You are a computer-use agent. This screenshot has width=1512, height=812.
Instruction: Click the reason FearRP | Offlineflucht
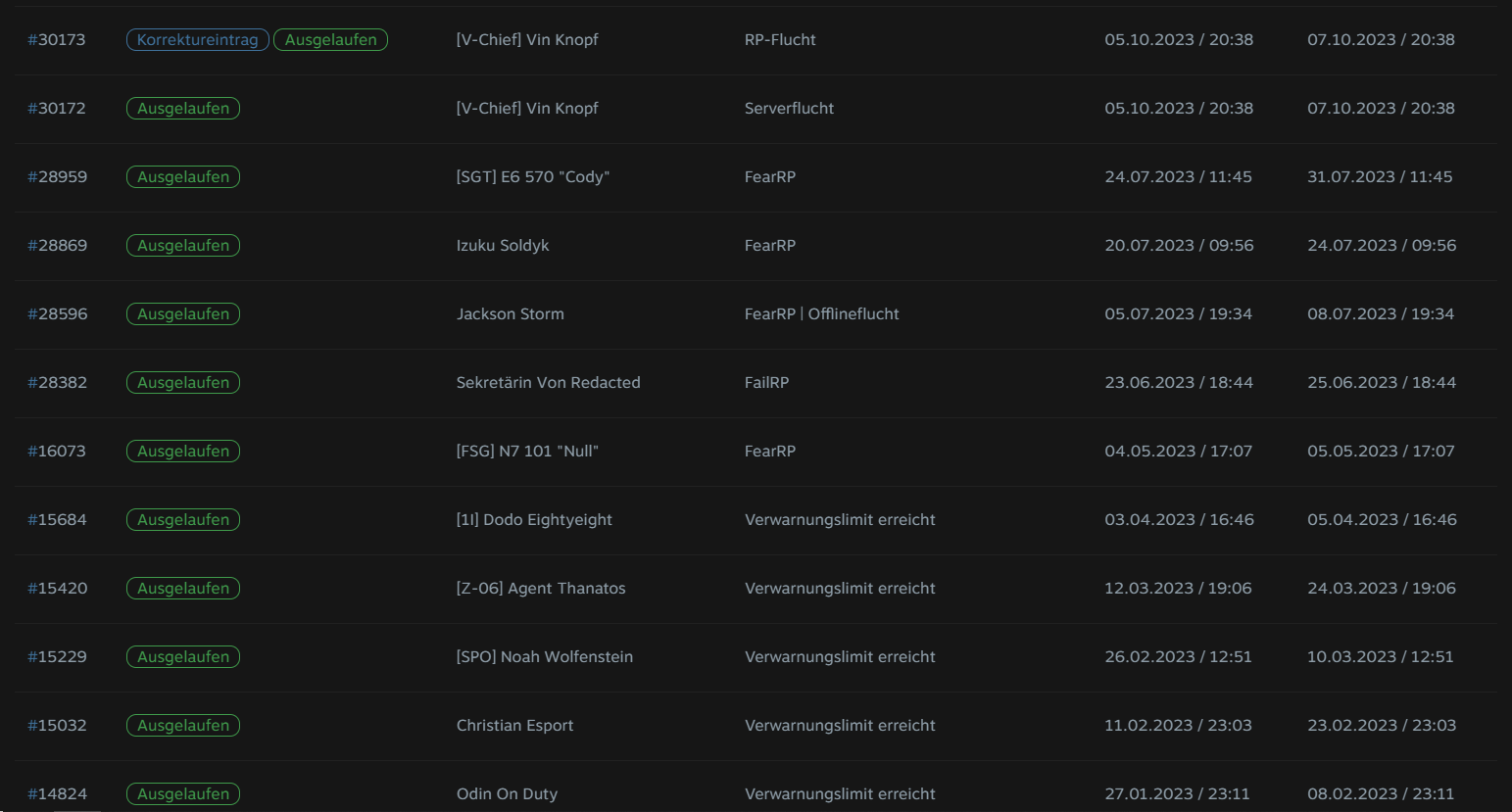click(x=822, y=314)
